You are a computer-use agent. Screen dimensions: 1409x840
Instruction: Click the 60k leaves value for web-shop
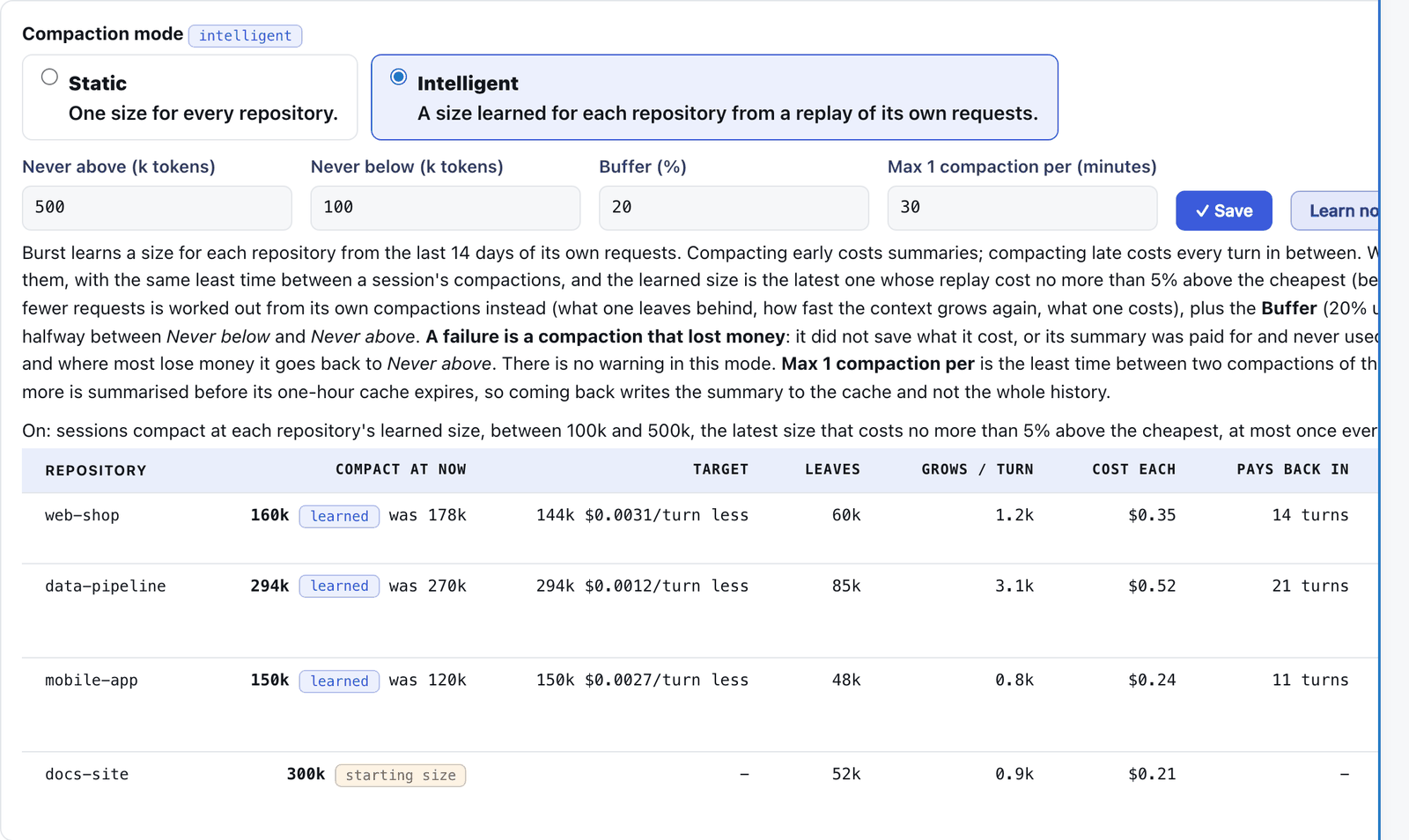(x=846, y=515)
